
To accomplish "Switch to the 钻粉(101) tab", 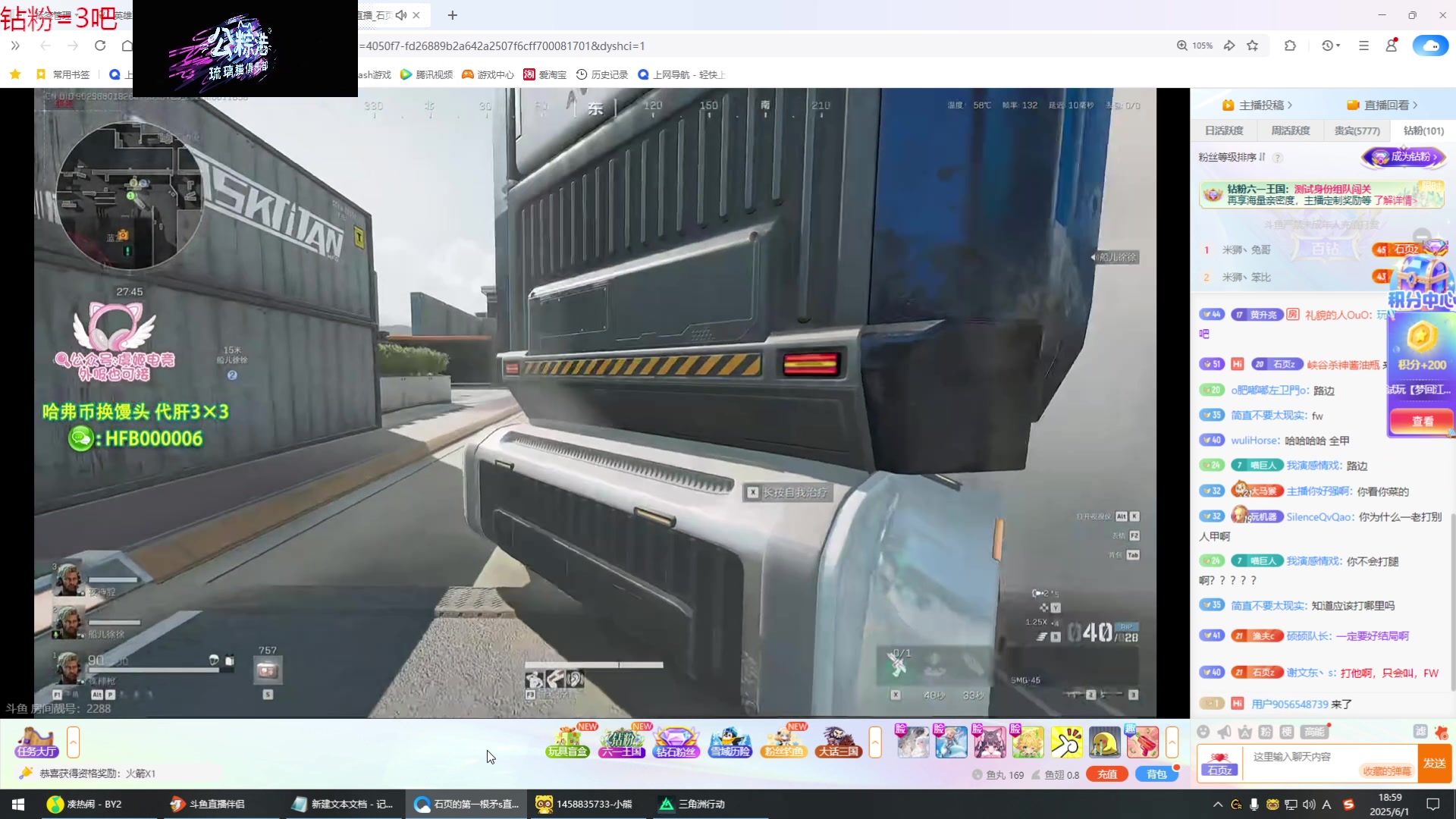I will (1423, 130).
